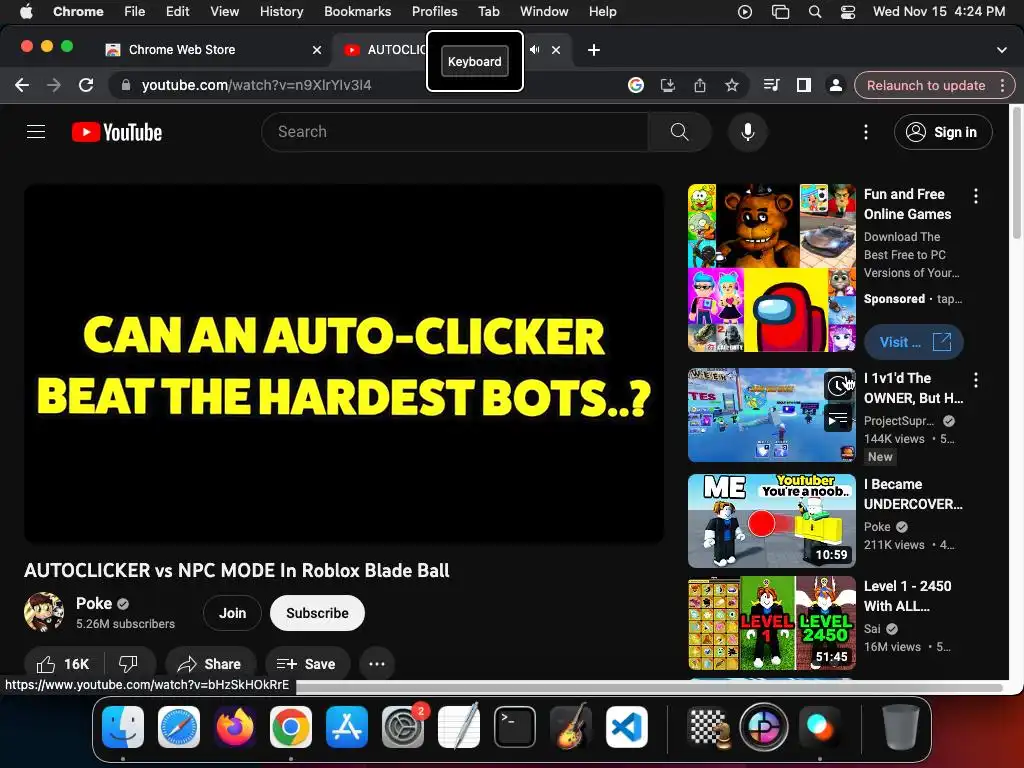Open a new tab with plus button
The image size is (1024, 768).
(594, 50)
